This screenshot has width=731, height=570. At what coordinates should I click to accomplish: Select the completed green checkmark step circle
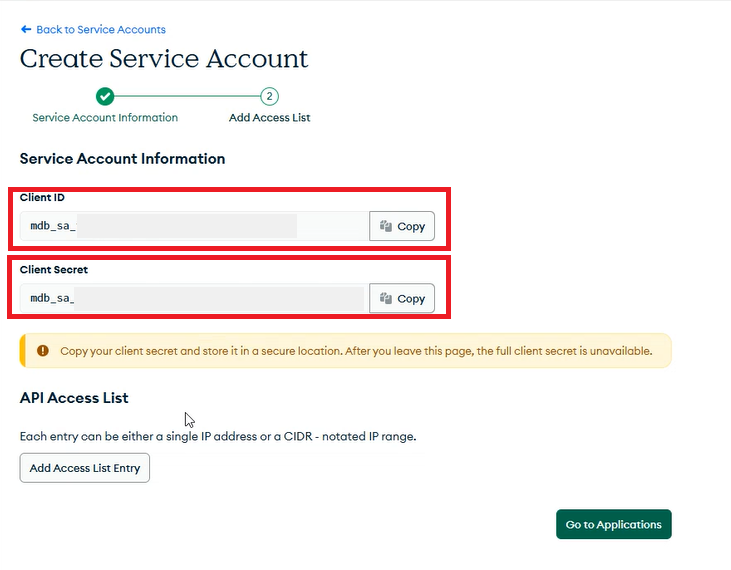[x=105, y=96]
